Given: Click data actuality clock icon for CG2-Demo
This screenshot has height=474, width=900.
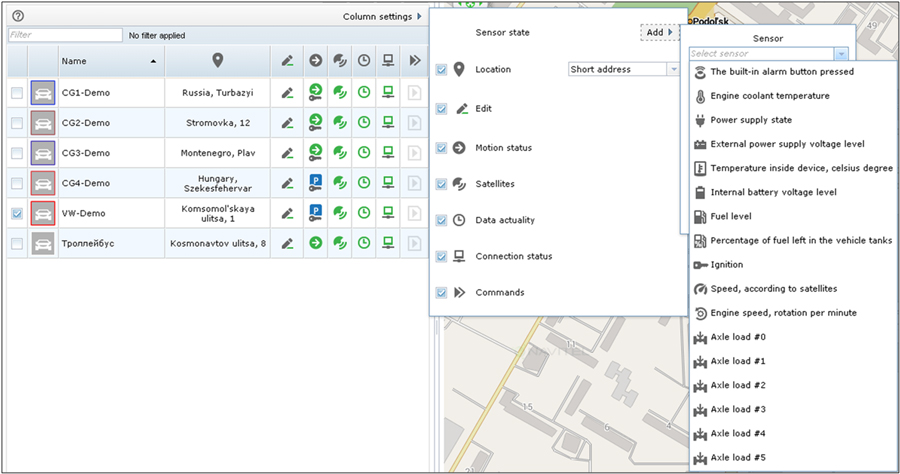Looking at the screenshot, I should tap(364, 122).
